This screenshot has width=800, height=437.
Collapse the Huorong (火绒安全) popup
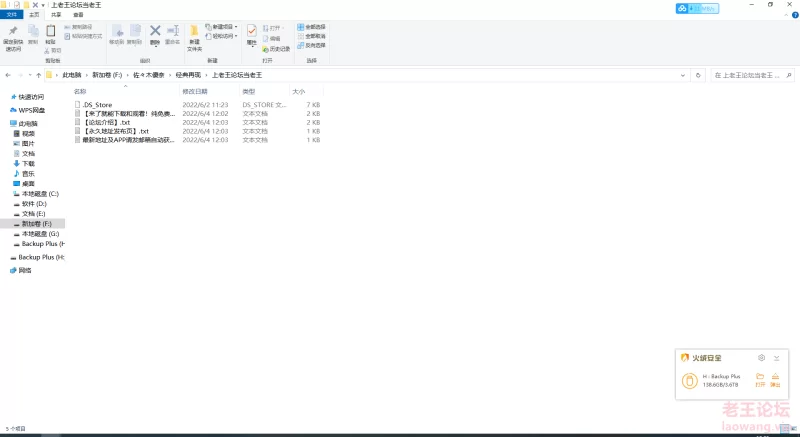(x=777, y=358)
